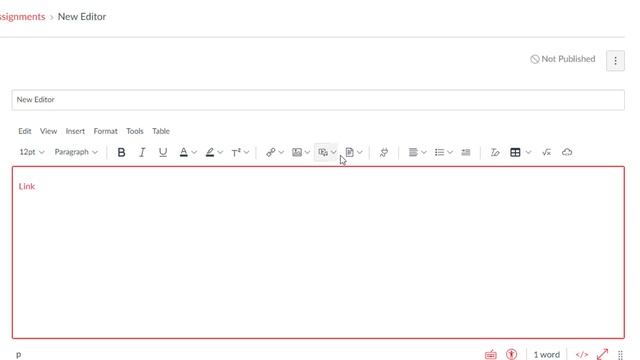The height and width of the screenshot is (360, 640).
Task: Open the 12pt font size dropdown
Action: click(32, 152)
